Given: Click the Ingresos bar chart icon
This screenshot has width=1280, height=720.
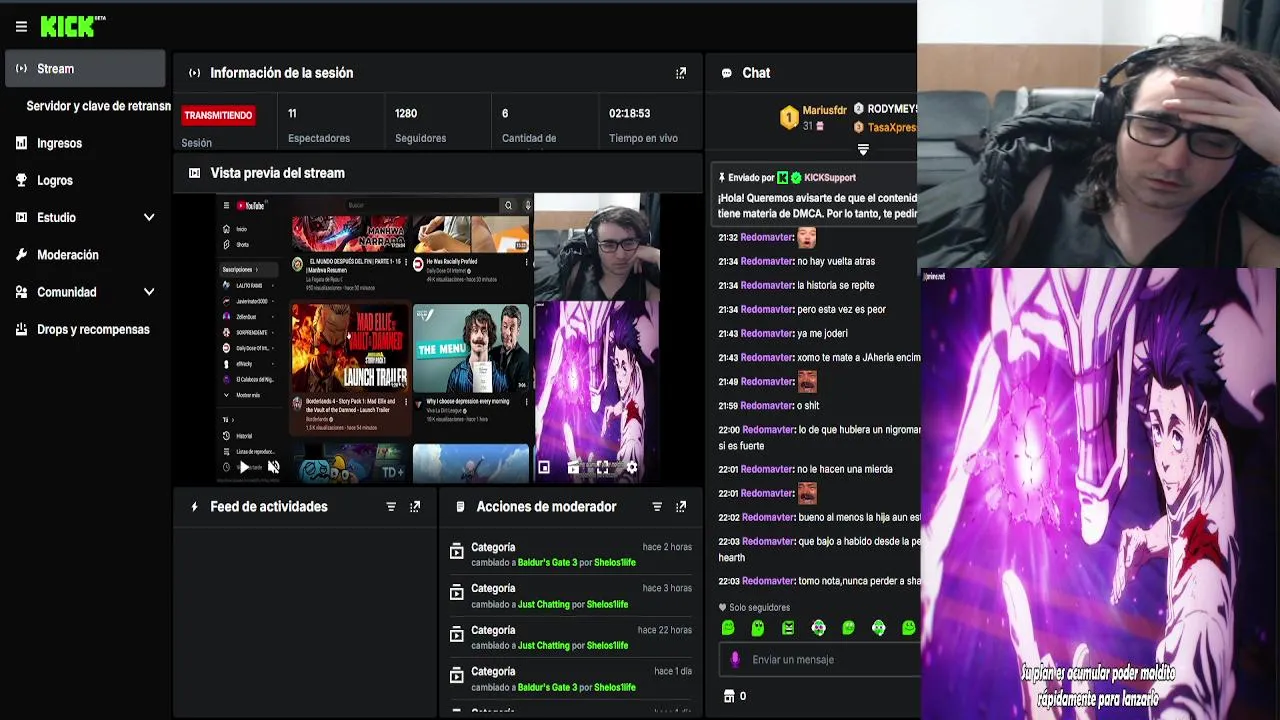Looking at the screenshot, I should click(21, 143).
